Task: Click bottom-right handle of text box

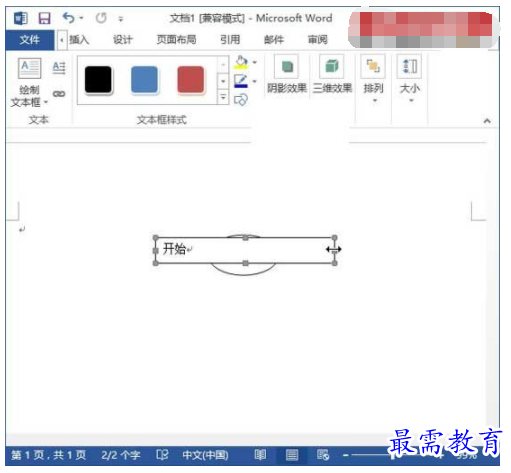Action: click(335, 263)
